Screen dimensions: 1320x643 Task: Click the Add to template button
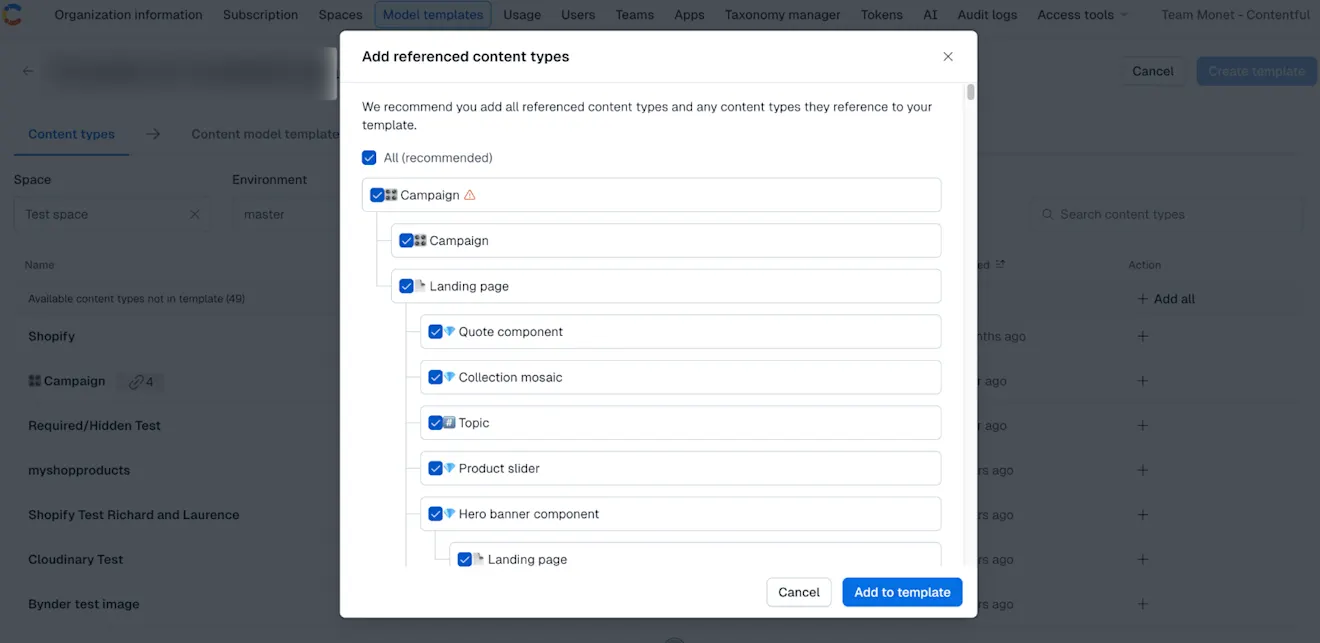(x=901, y=592)
